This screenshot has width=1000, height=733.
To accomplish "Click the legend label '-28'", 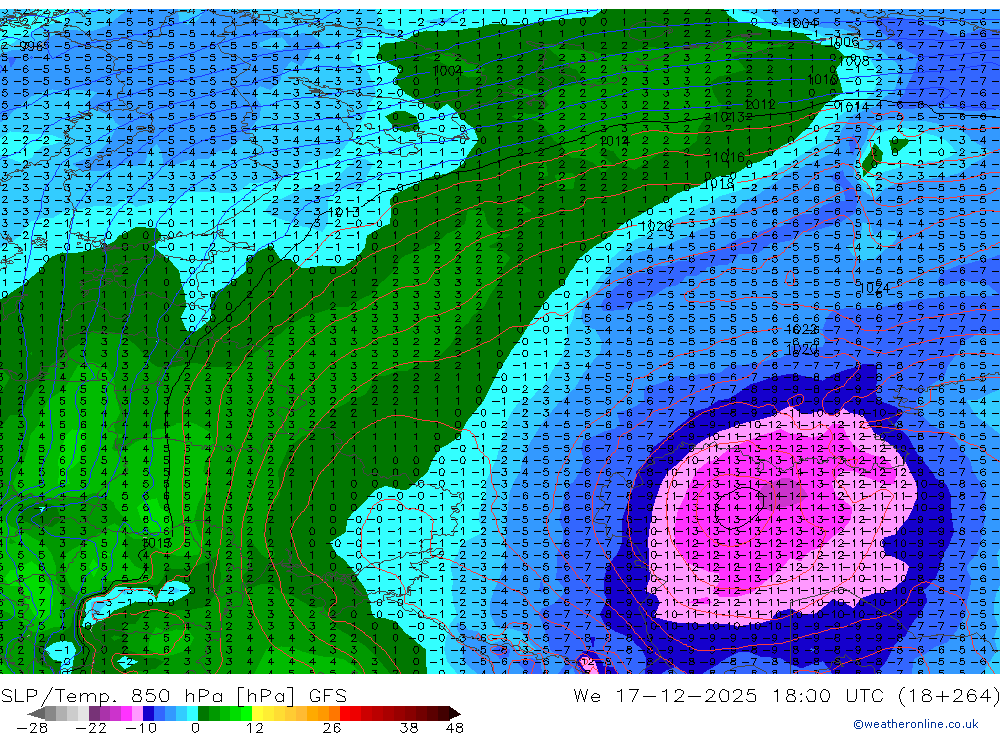I will (x=32, y=727).
